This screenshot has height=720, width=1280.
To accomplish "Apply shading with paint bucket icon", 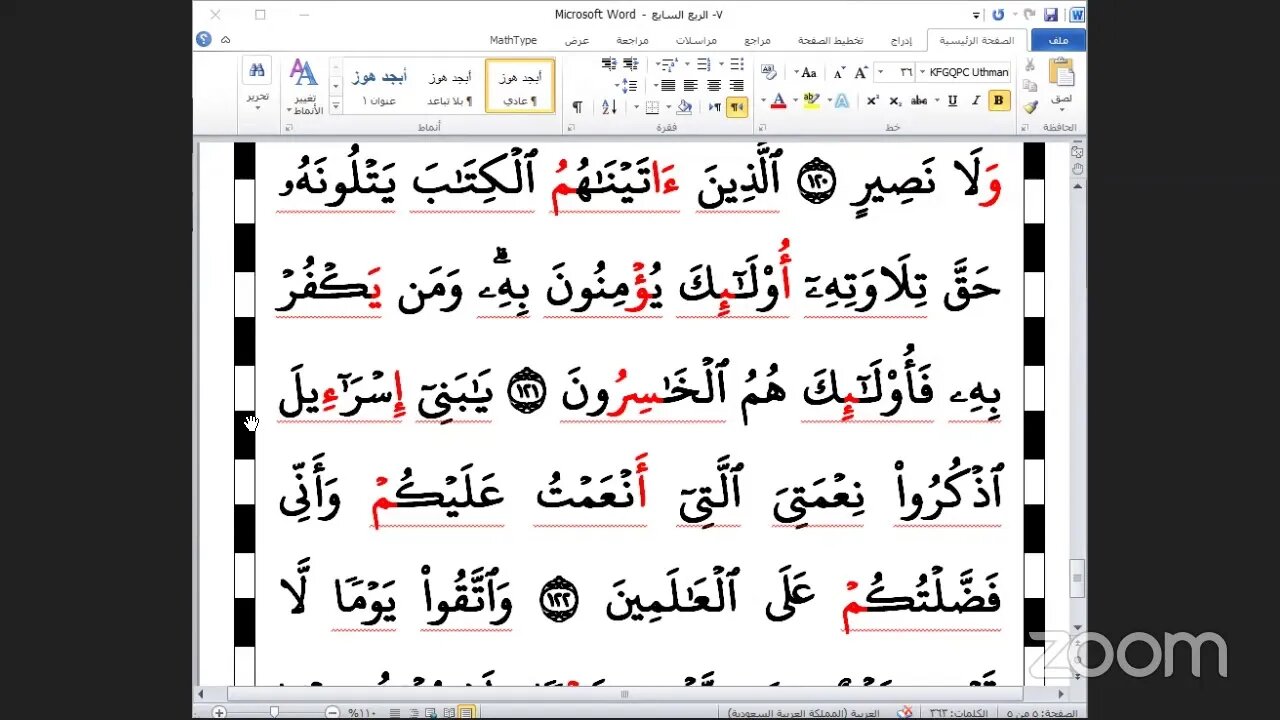I will point(684,107).
